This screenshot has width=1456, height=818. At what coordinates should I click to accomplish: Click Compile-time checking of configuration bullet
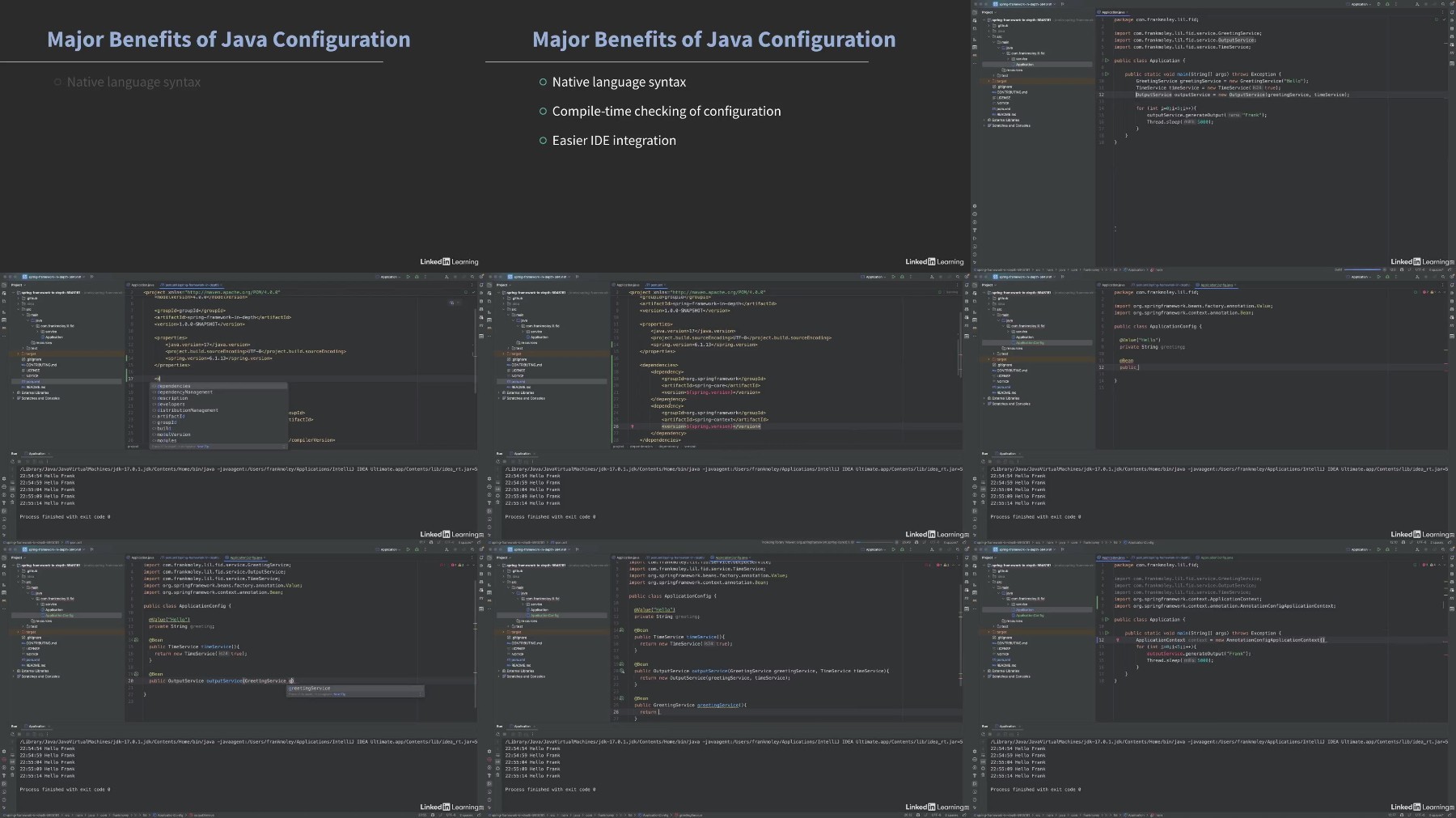click(667, 111)
